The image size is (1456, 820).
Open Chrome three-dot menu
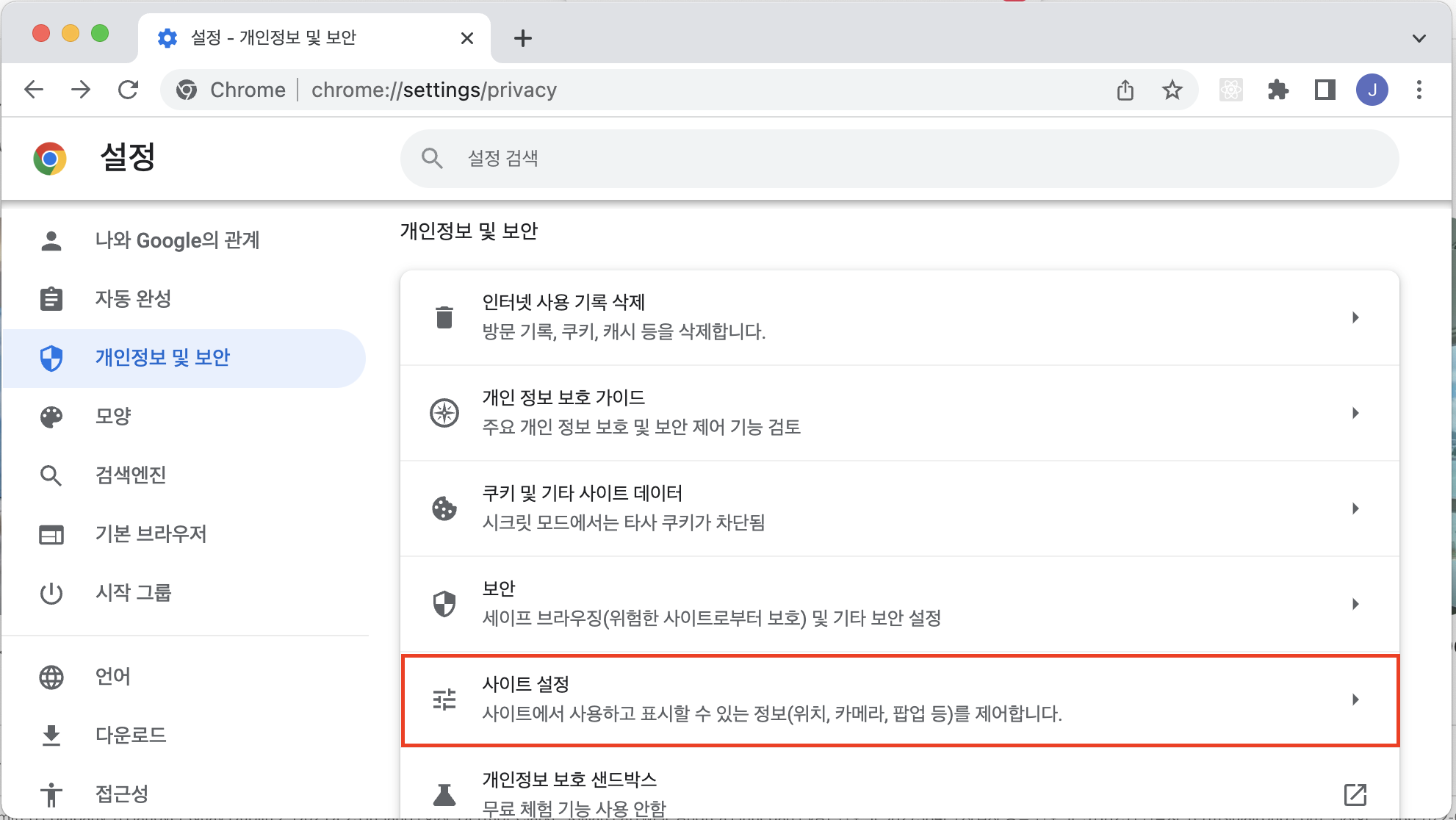coord(1419,90)
